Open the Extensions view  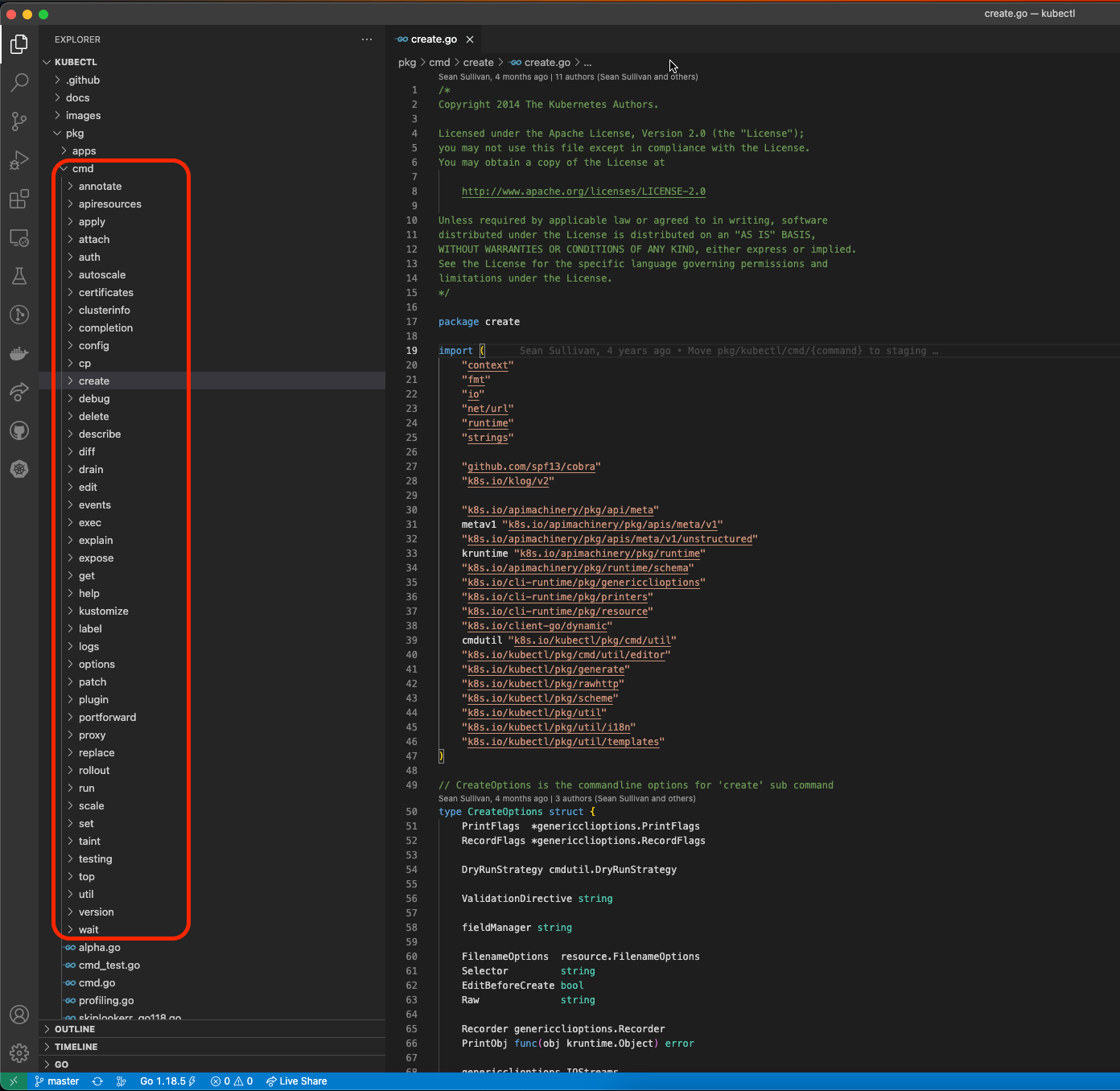(x=19, y=199)
